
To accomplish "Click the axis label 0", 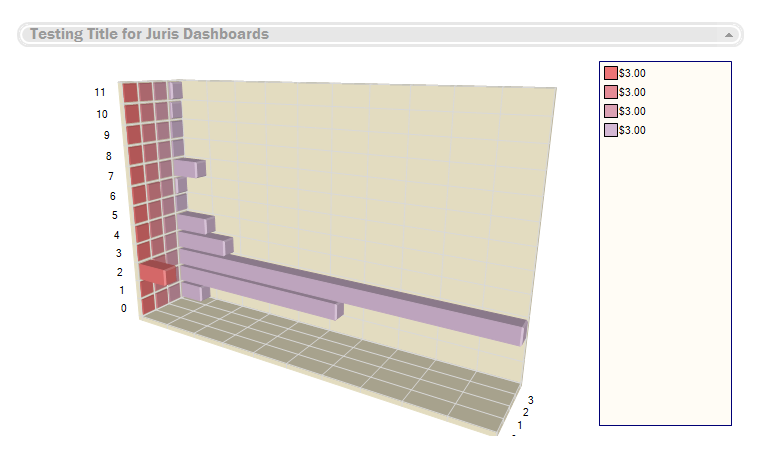I will tap(124, 308).
